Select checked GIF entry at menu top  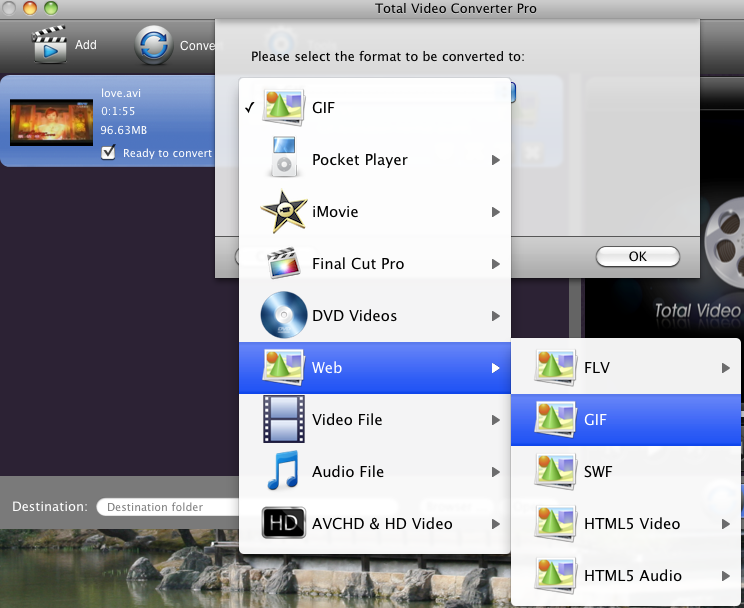click(375, 107)
